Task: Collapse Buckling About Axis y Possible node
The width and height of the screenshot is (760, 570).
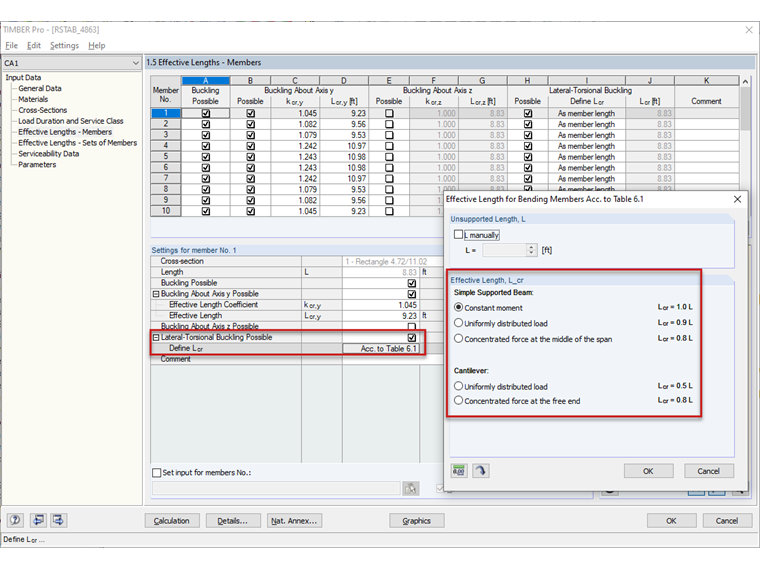Action: [x=156, y=294]
